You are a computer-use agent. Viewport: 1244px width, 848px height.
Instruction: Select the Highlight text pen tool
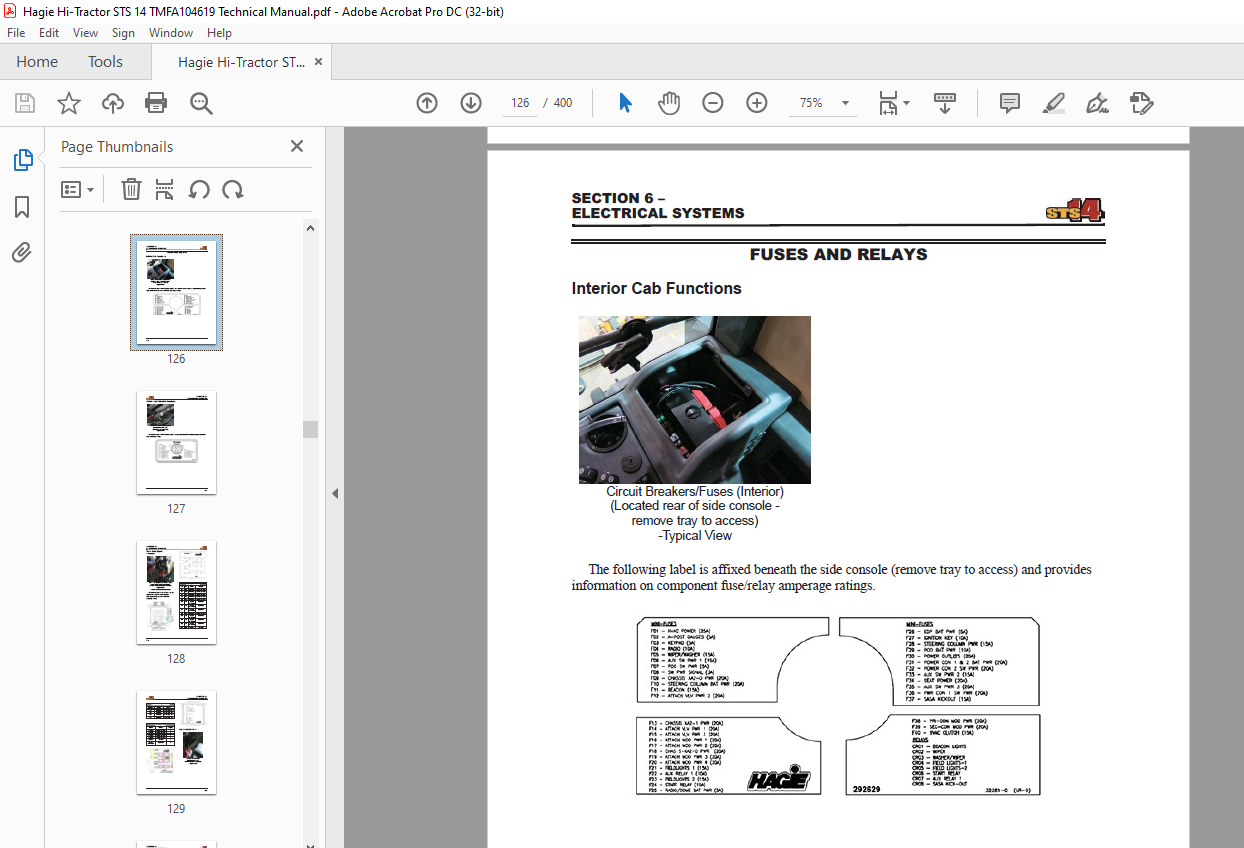tap(1053, 103)
